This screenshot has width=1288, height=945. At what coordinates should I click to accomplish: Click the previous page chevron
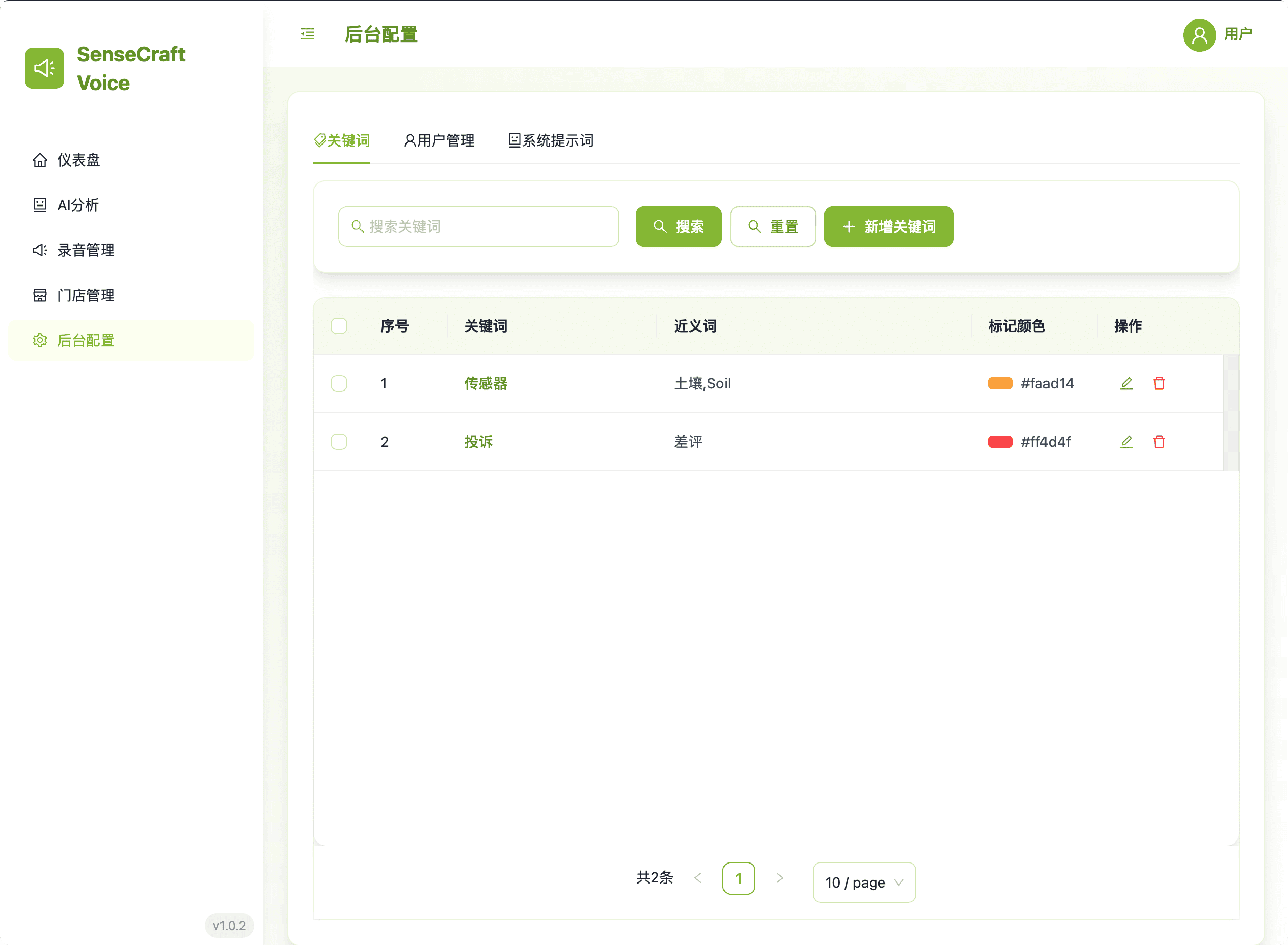point(698,879)
